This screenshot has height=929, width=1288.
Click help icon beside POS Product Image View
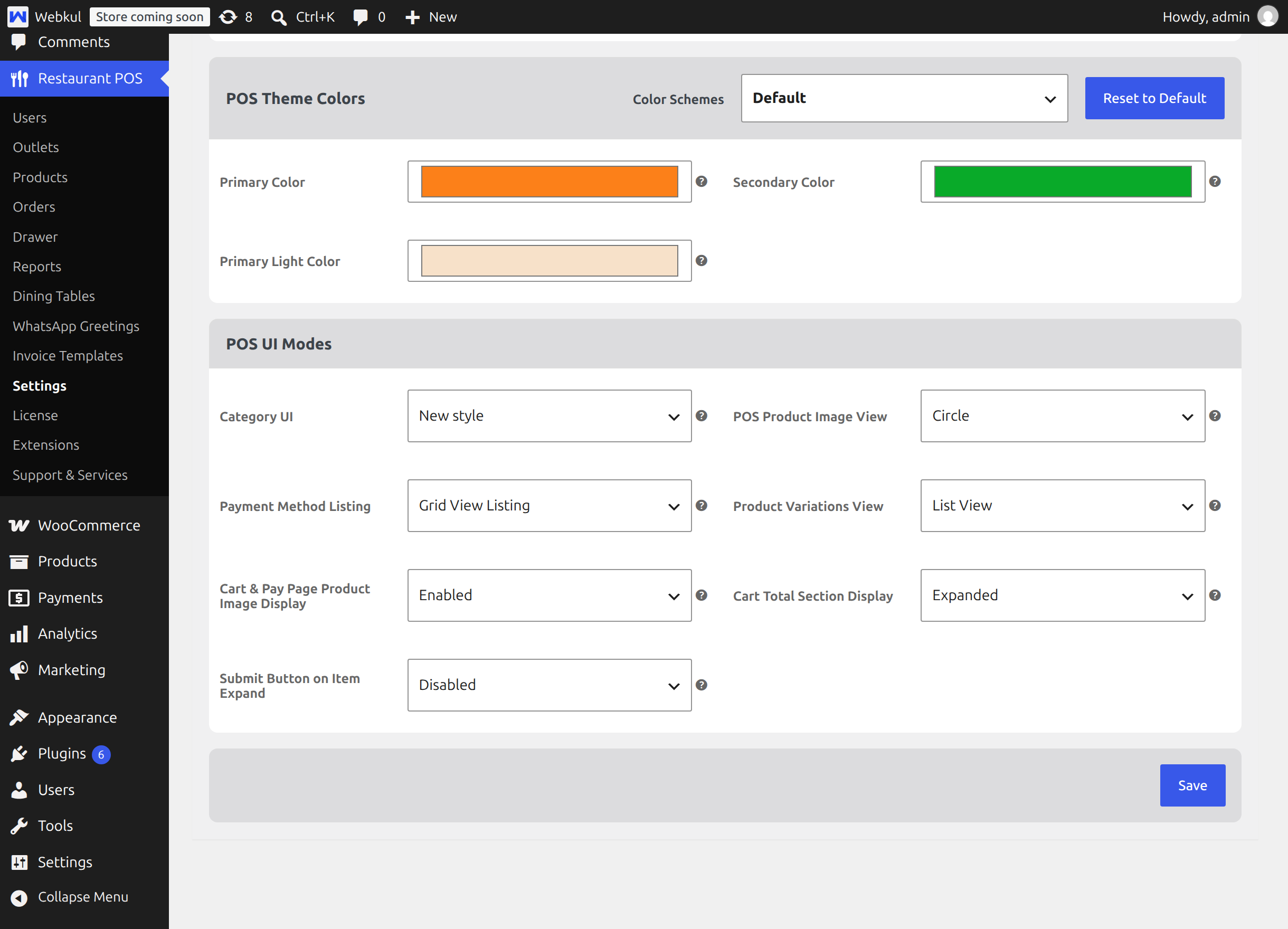[x=1215, y=415]
